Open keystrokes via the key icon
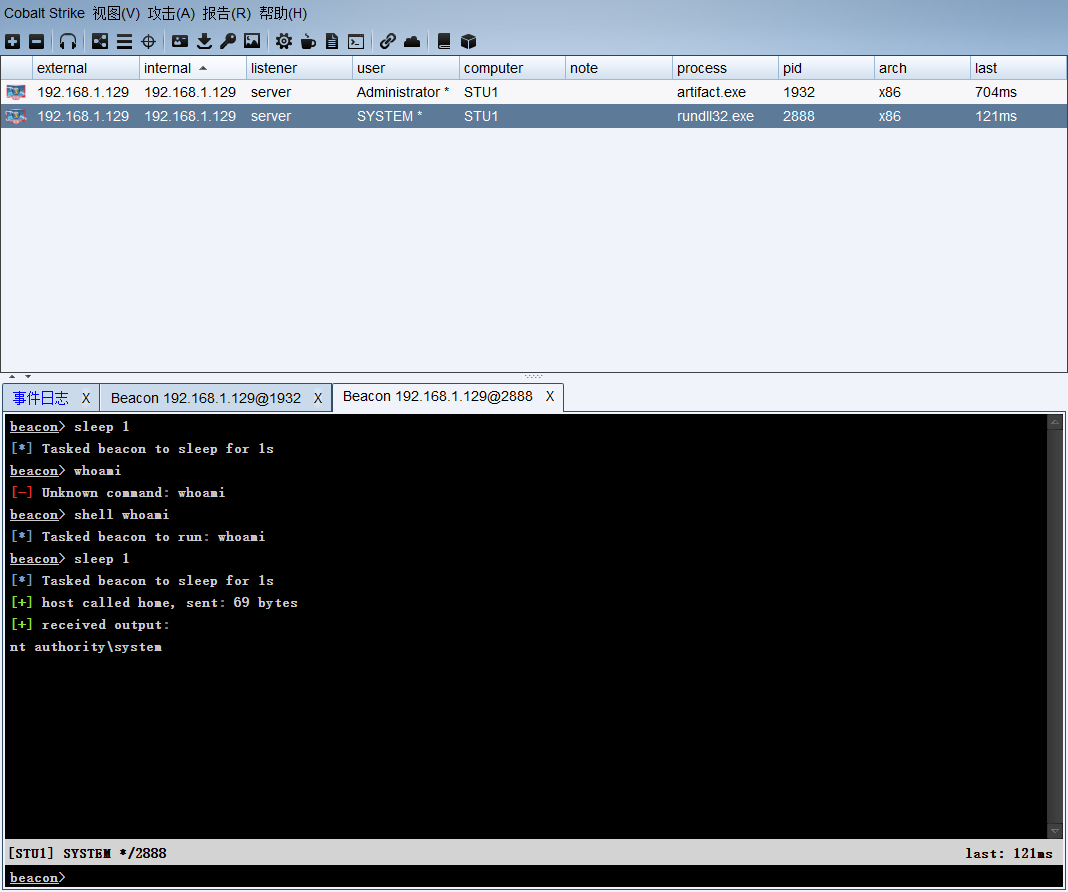The height and width of the screenshot is (892, 1068). pyautogui.click(x=227, y=42)
